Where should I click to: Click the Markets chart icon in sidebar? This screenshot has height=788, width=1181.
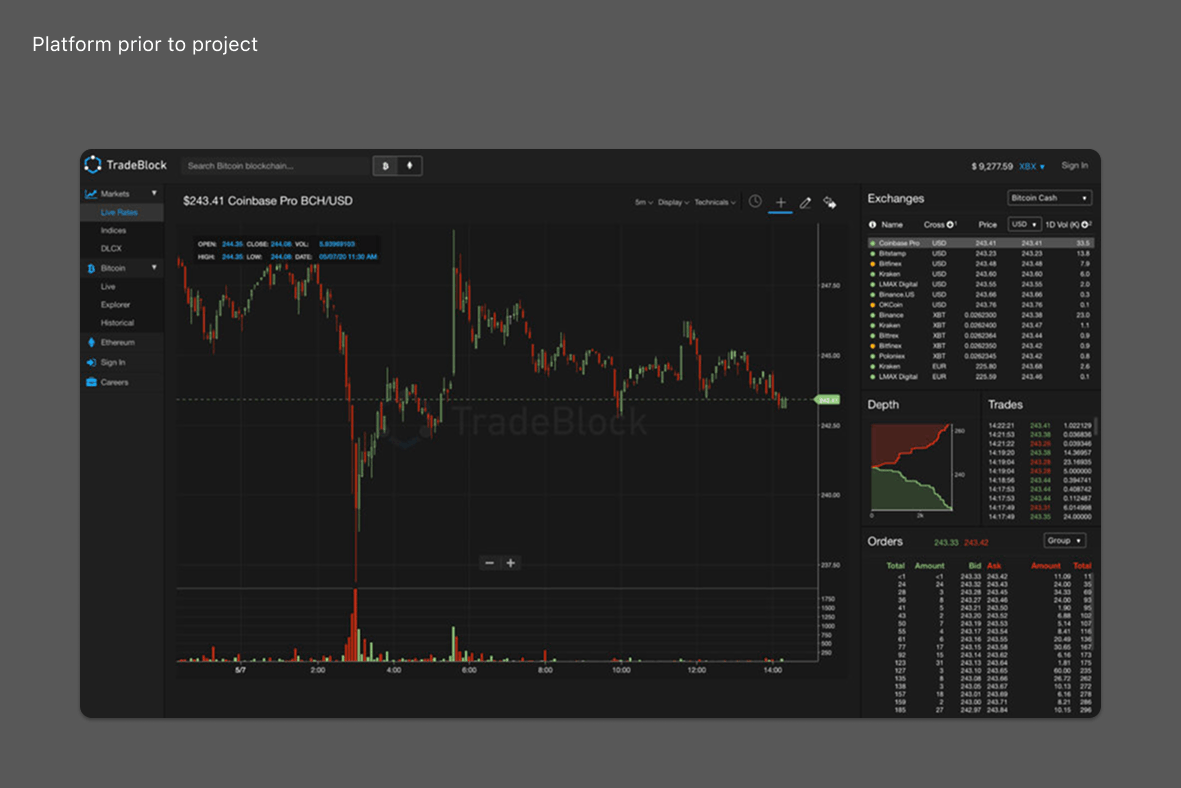90,194
